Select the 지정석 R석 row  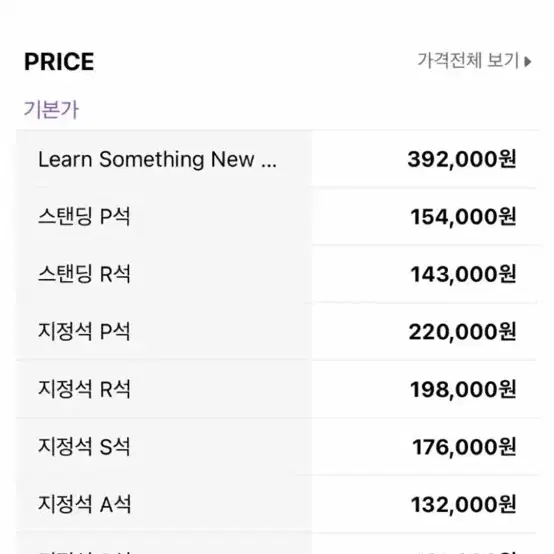(278, 389)
